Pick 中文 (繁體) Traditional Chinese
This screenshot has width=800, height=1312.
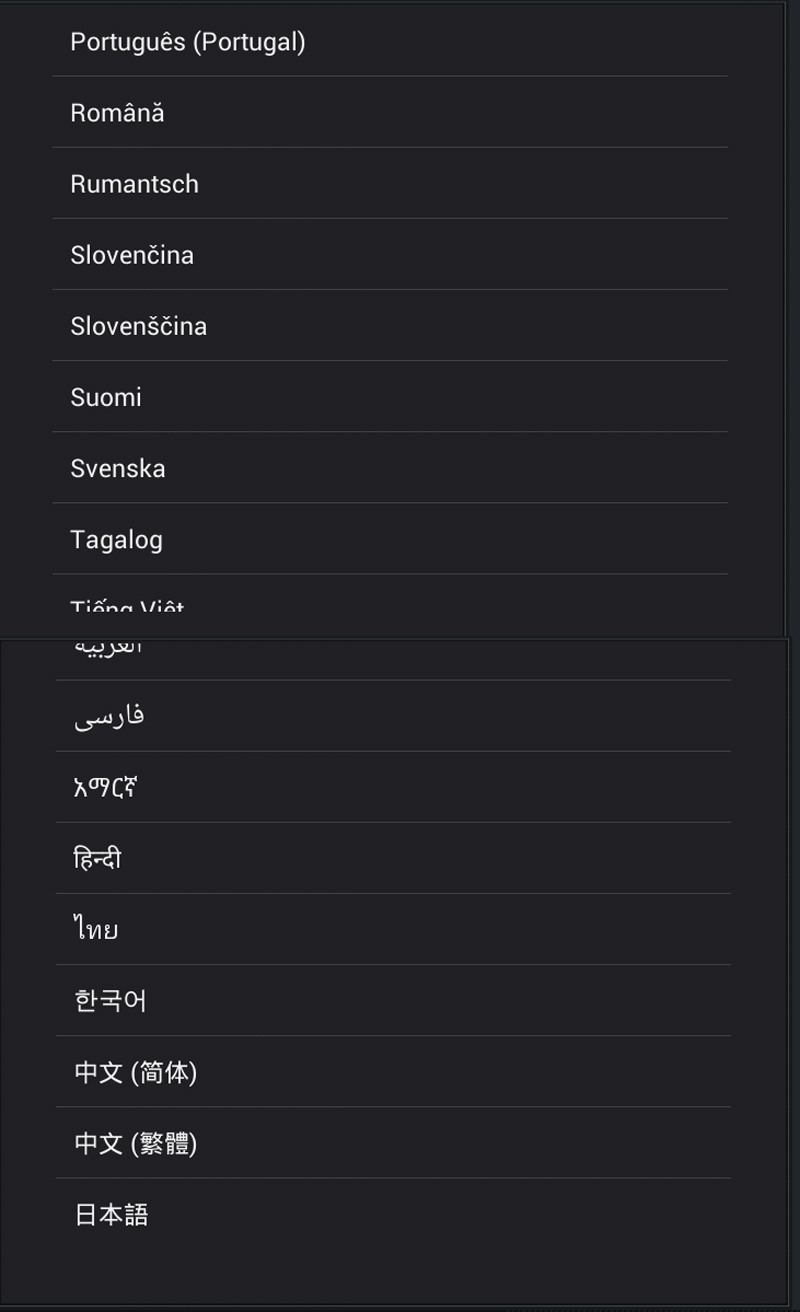tap(393, 1142)
